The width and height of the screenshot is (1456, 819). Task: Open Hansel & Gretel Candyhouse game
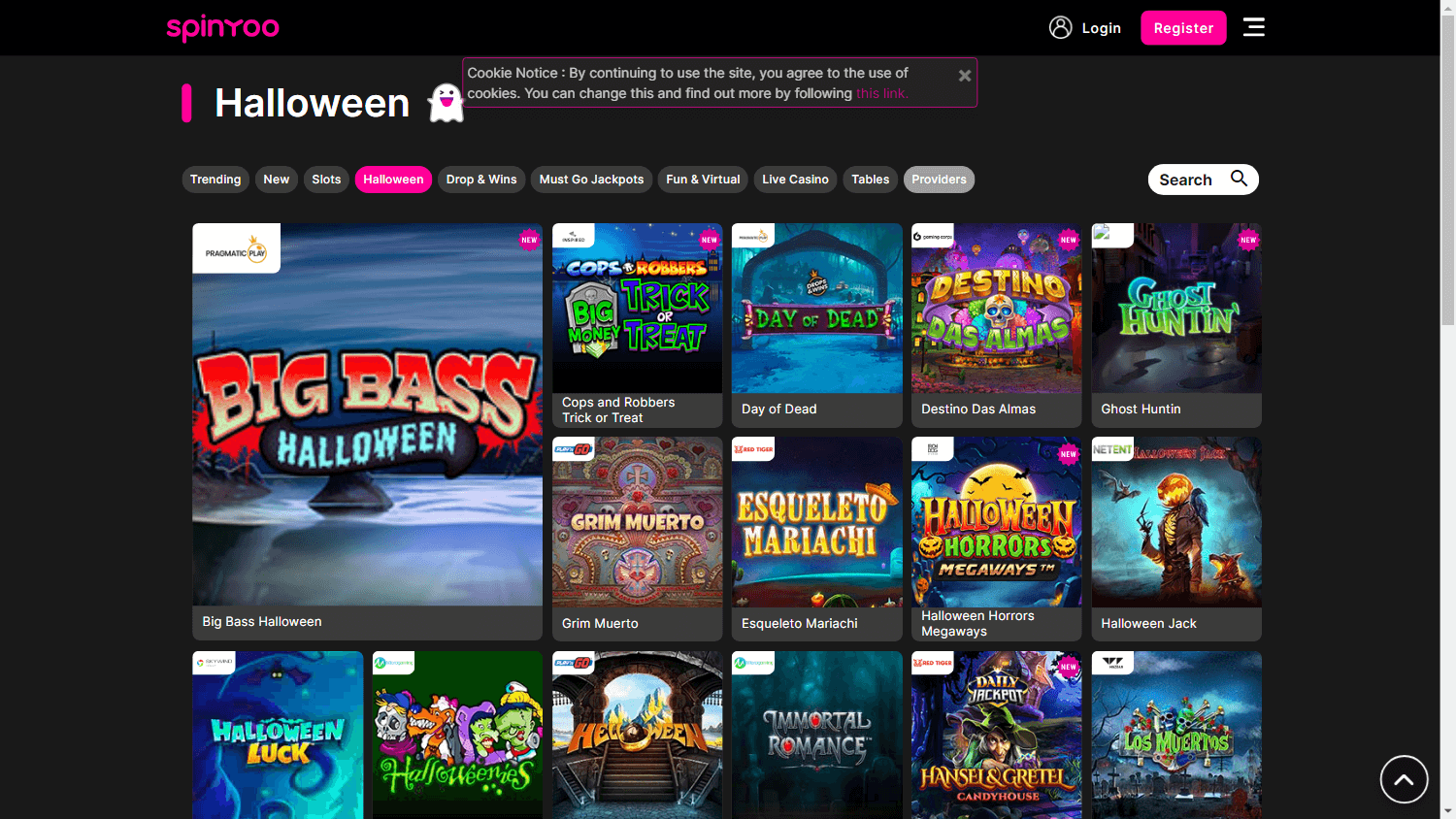click(x=996, y=735)
